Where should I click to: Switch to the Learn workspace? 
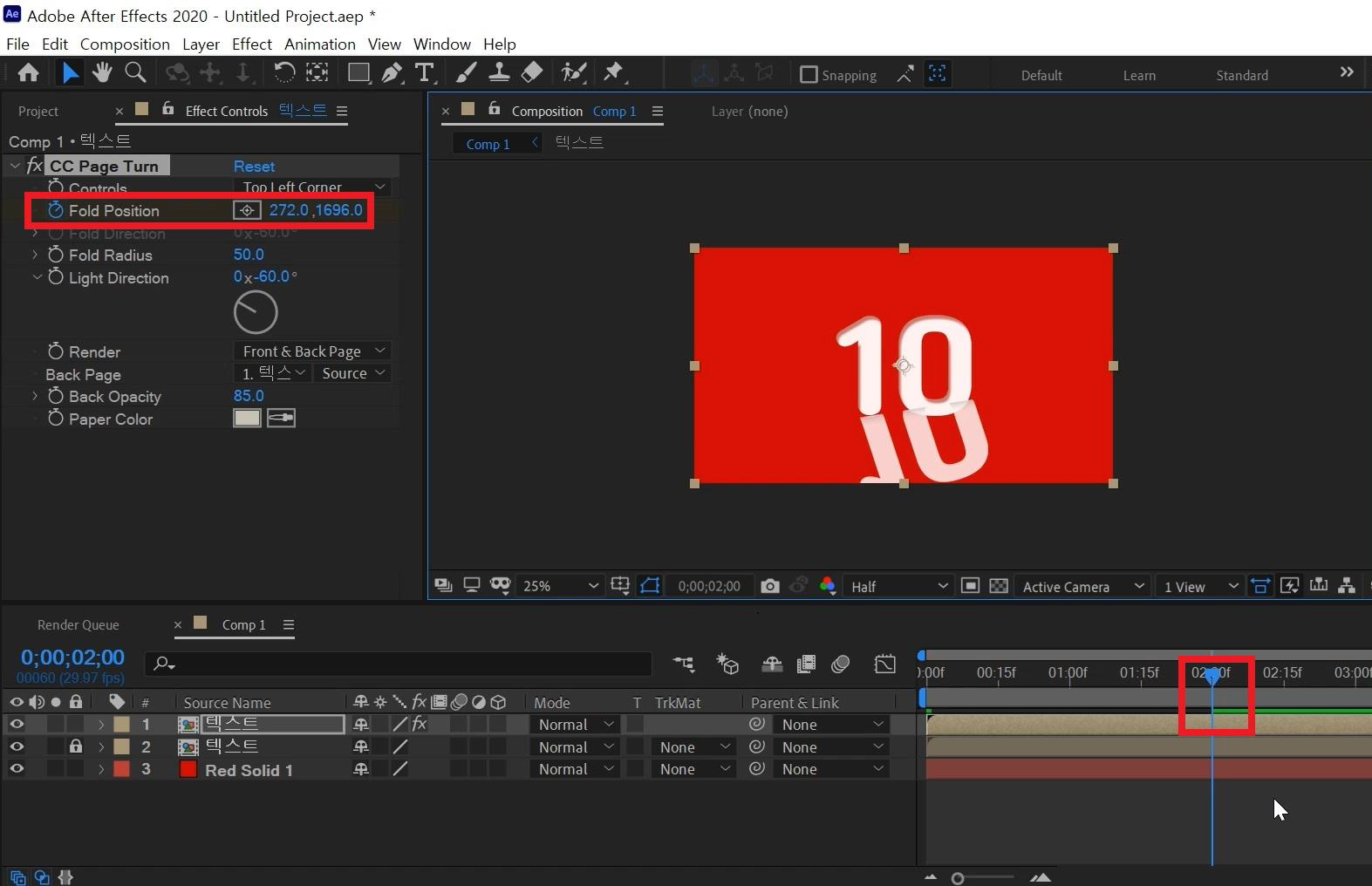1139,75
